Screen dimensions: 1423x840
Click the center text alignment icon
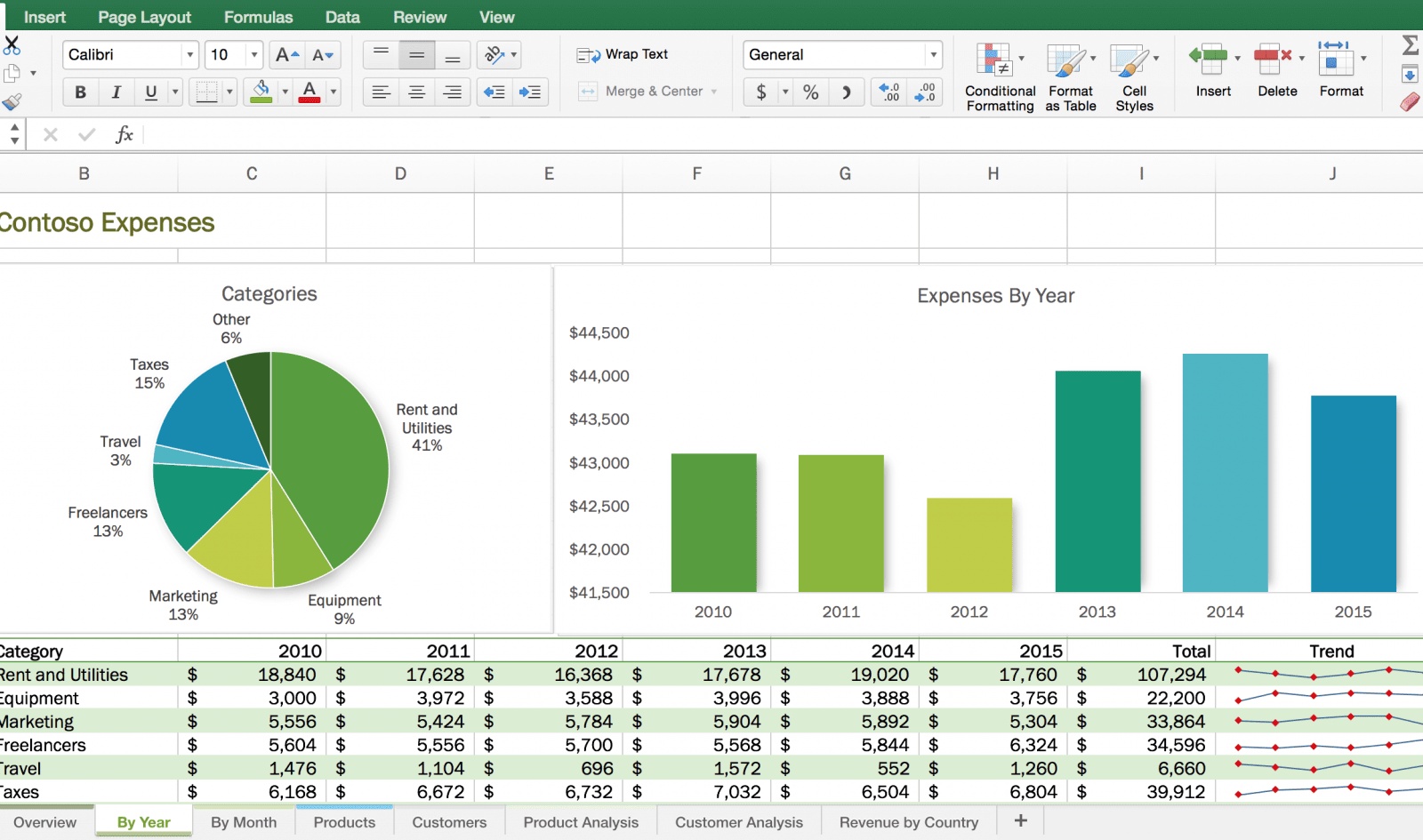(416, 92)
